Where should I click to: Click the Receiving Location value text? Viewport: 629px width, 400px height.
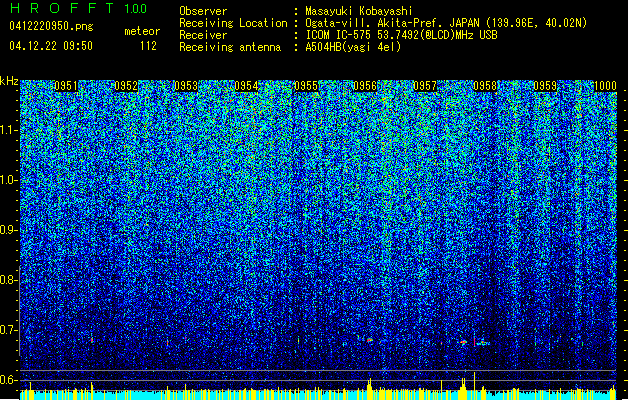(446, 23)
